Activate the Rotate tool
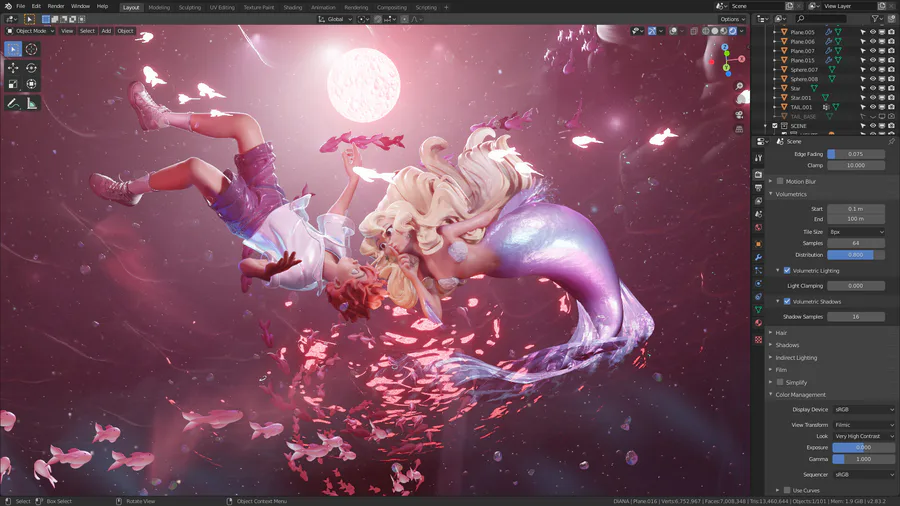The height and width of the screenshot is (506, 900). pyautogui.click(x=32, y=68)
